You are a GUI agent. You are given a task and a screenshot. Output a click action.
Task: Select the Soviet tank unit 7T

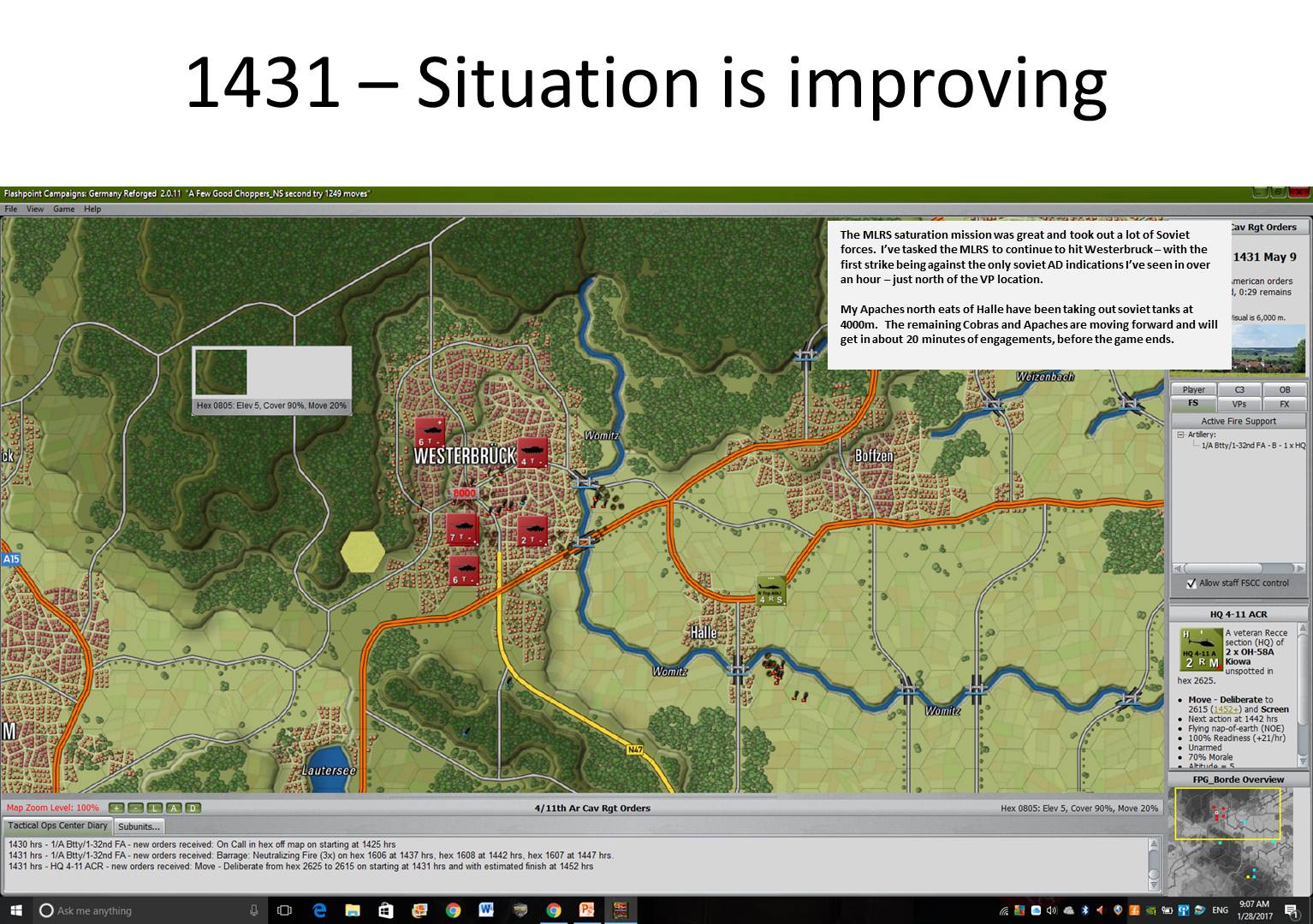[462, 529]
